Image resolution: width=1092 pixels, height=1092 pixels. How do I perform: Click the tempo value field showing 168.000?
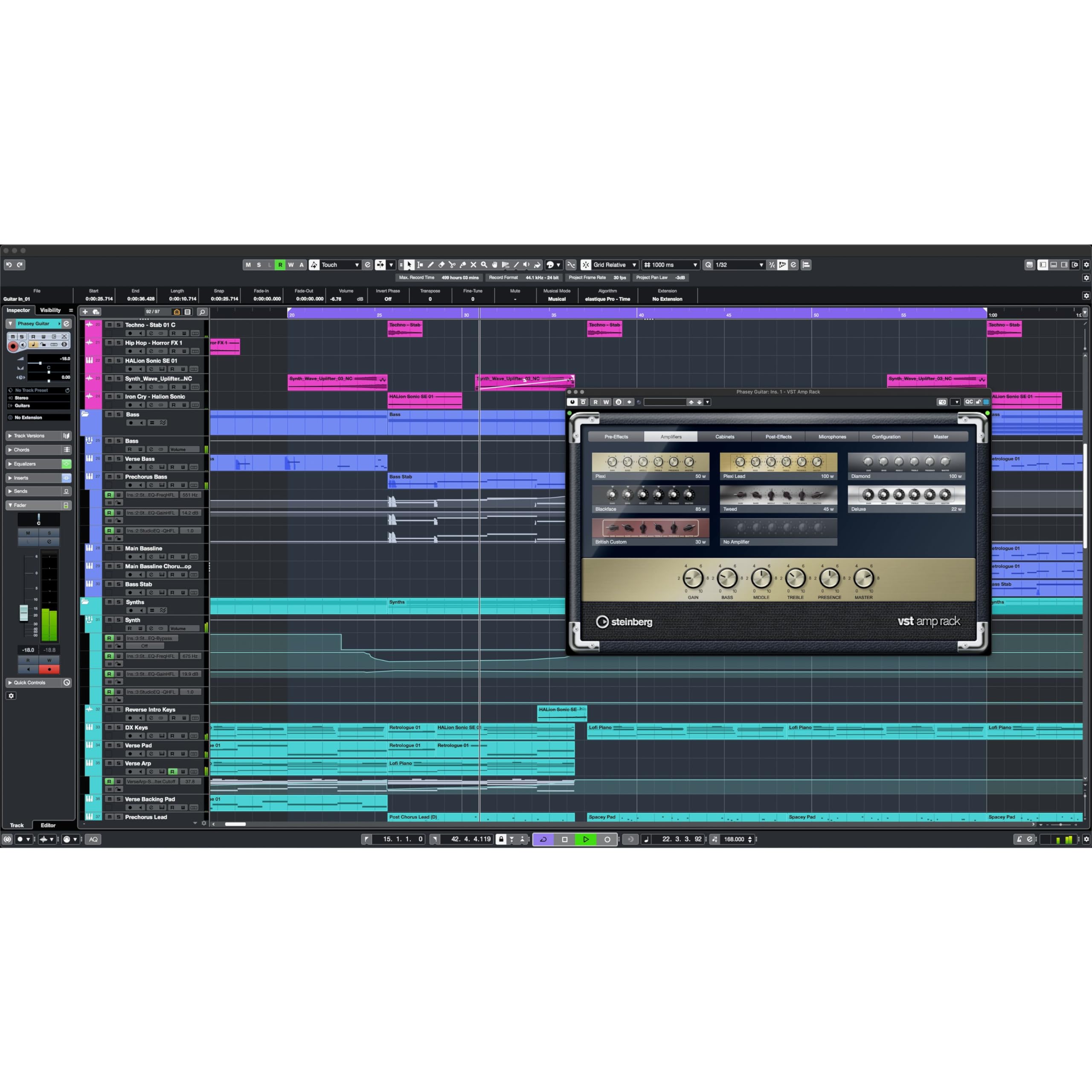point(734,839)
